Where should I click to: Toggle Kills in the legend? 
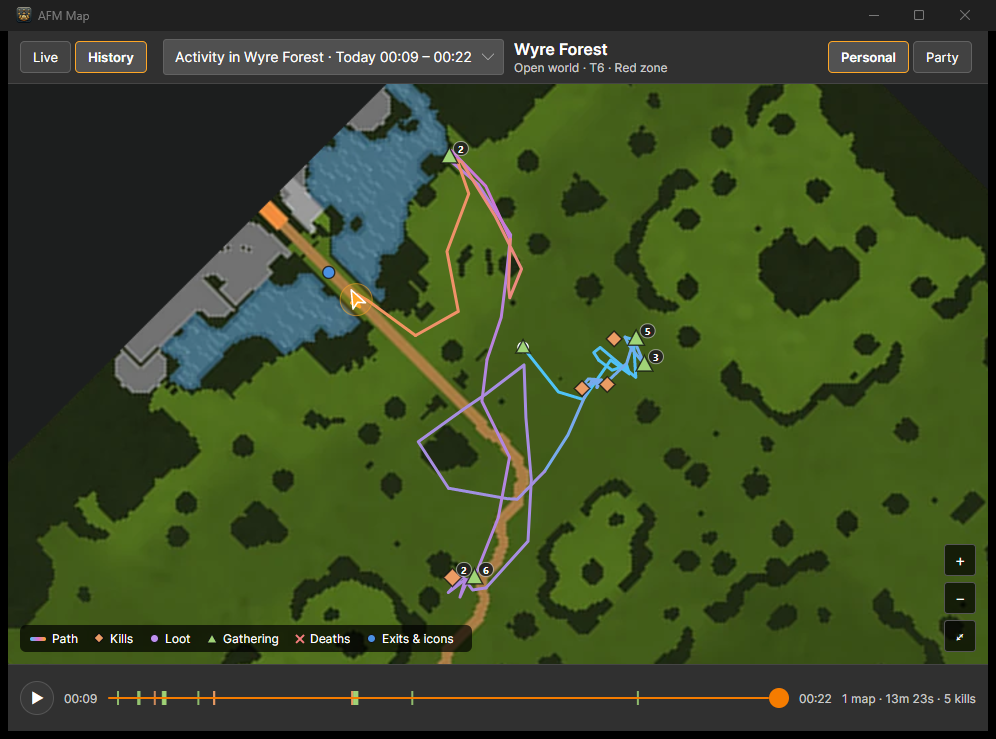[x=114, y=639]
